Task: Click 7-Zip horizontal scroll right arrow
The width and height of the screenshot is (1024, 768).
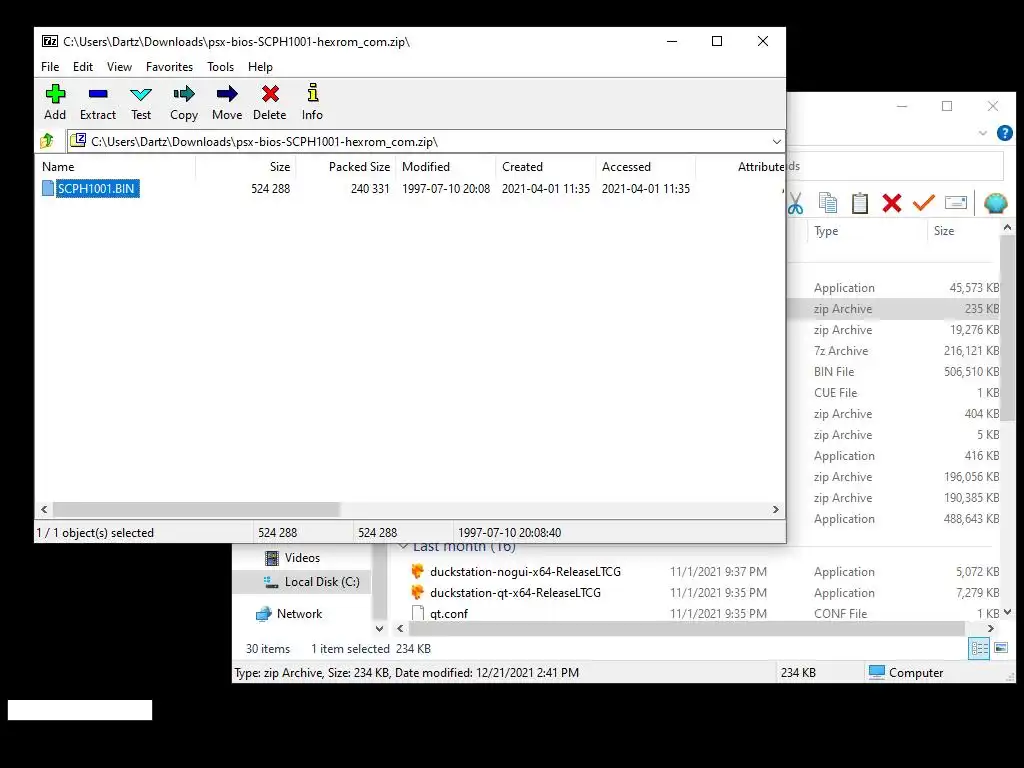Action: tap(776, 509)
